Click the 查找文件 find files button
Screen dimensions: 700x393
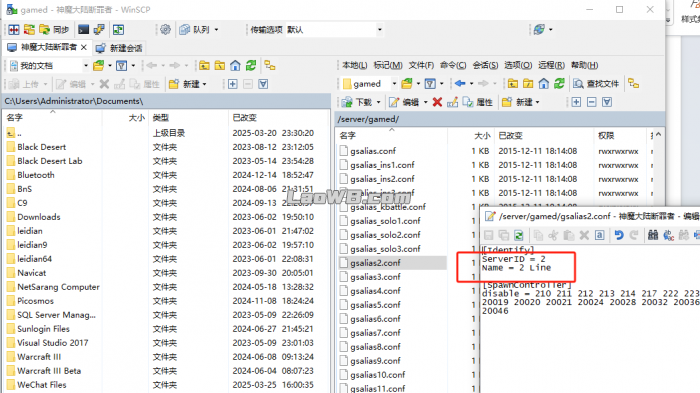pyautogui.click(x=596, y=84)
